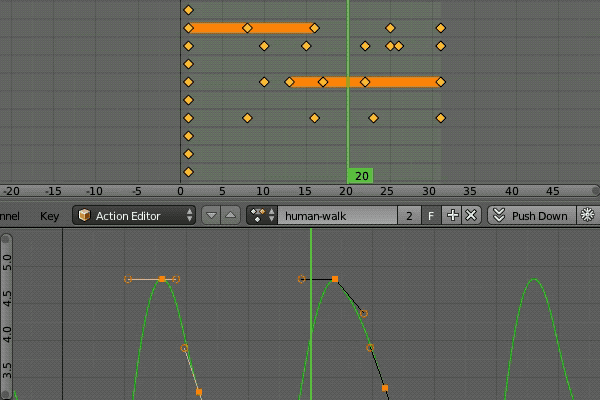This screenshot has width=600, height=400.
Task: Select frame 25 keyframe in the second channel row
Action: pyautogui.click(x=390, y=28)
